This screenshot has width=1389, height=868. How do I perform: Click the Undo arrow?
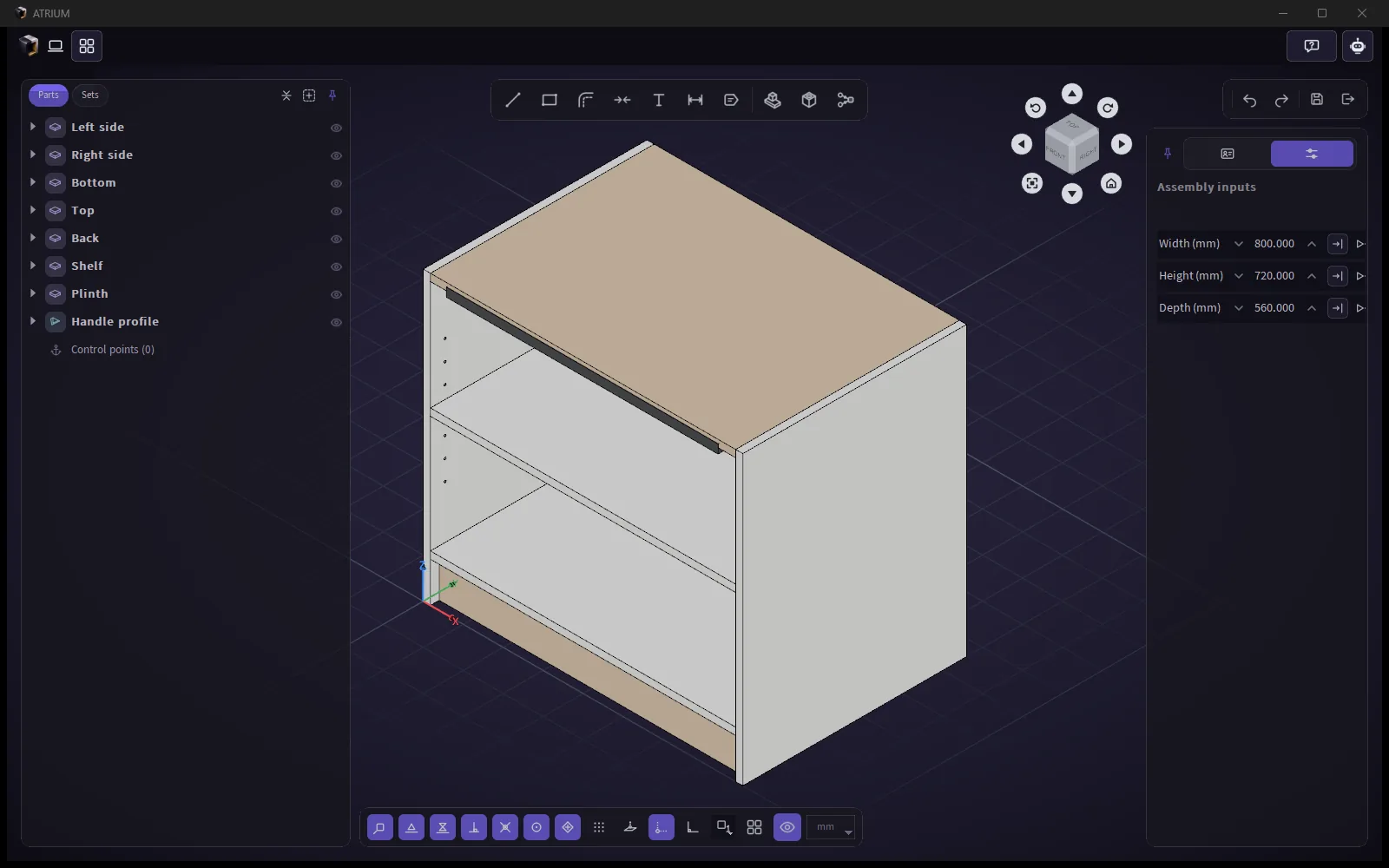click(x=1249, y=100)
